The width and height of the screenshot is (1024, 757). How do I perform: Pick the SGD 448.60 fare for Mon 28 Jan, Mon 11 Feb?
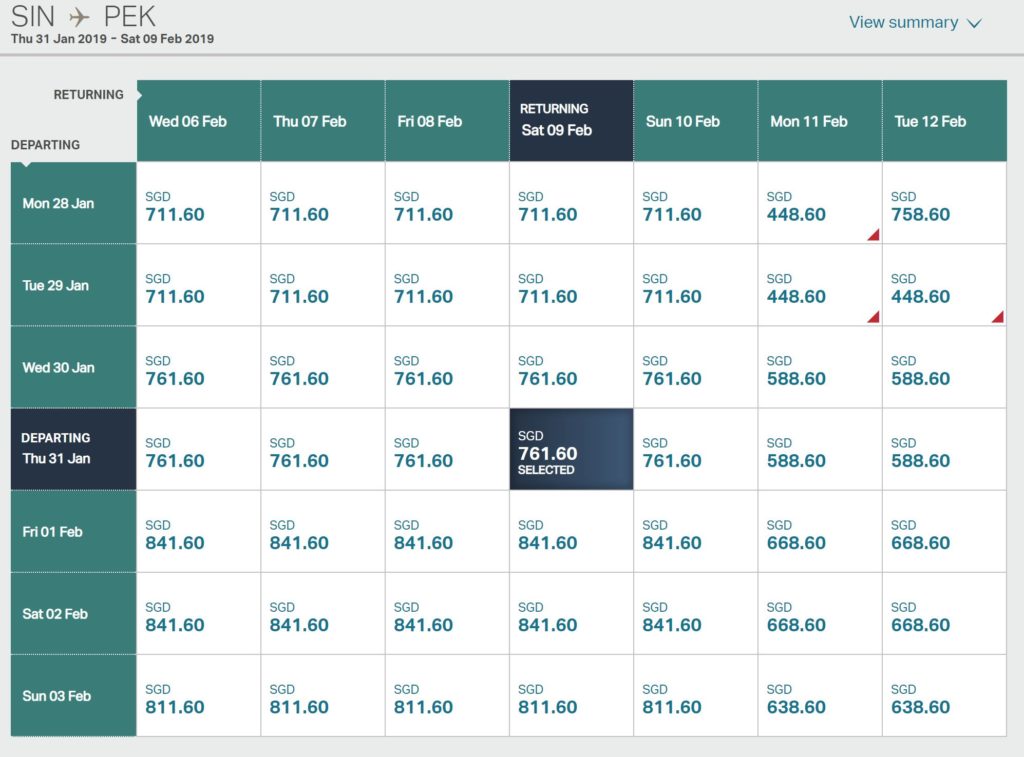(x=819, y=204)
